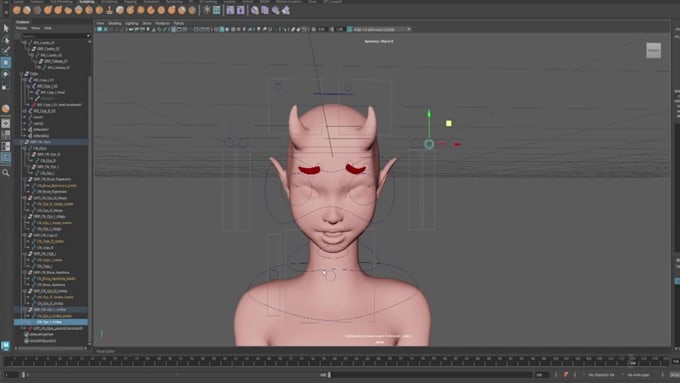Screen dimensions: 680x383
Task: Click the view cube in viewport corner
Action: (653, 50)
